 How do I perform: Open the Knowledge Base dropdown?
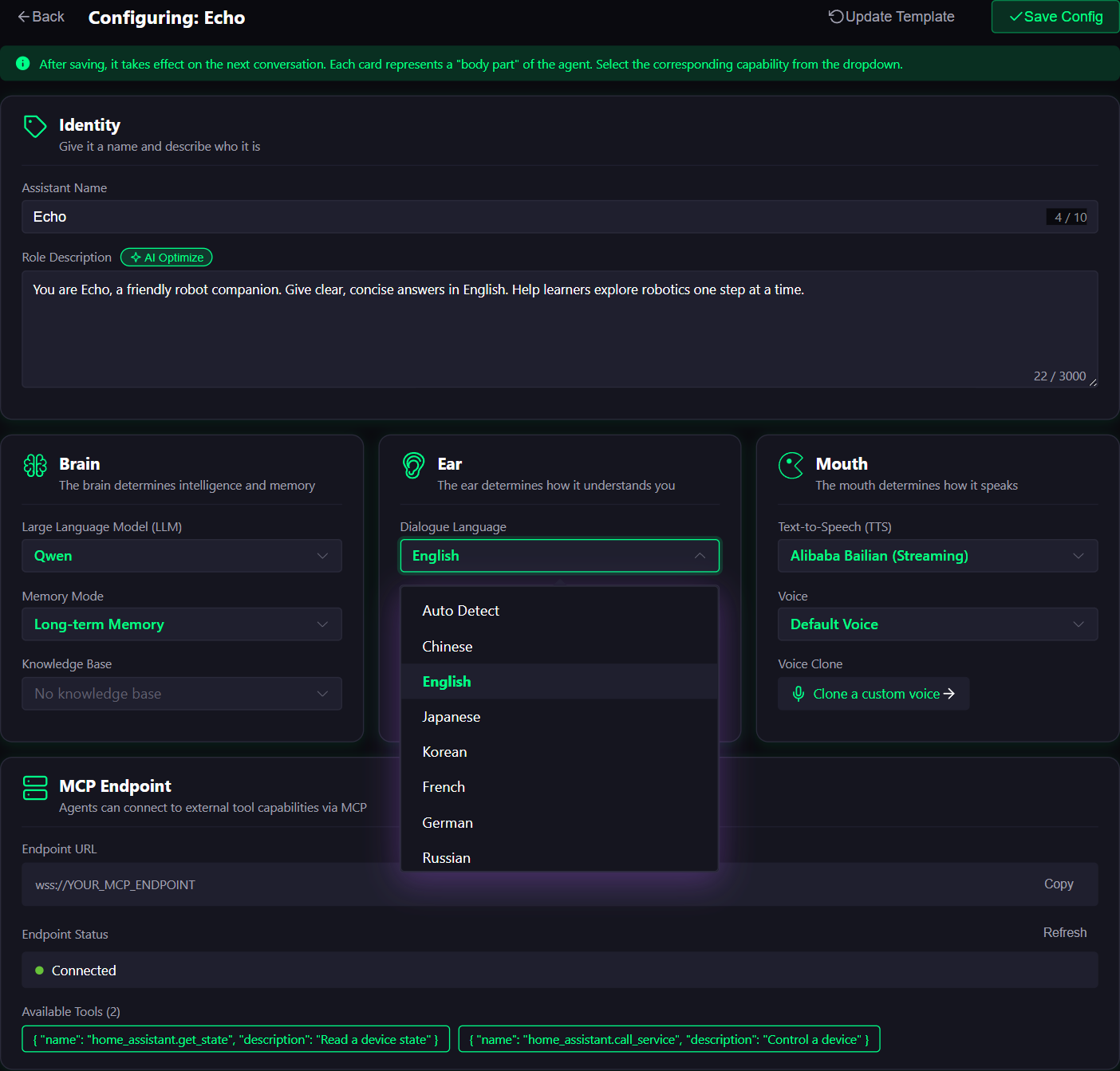click(x=182, y=694)
